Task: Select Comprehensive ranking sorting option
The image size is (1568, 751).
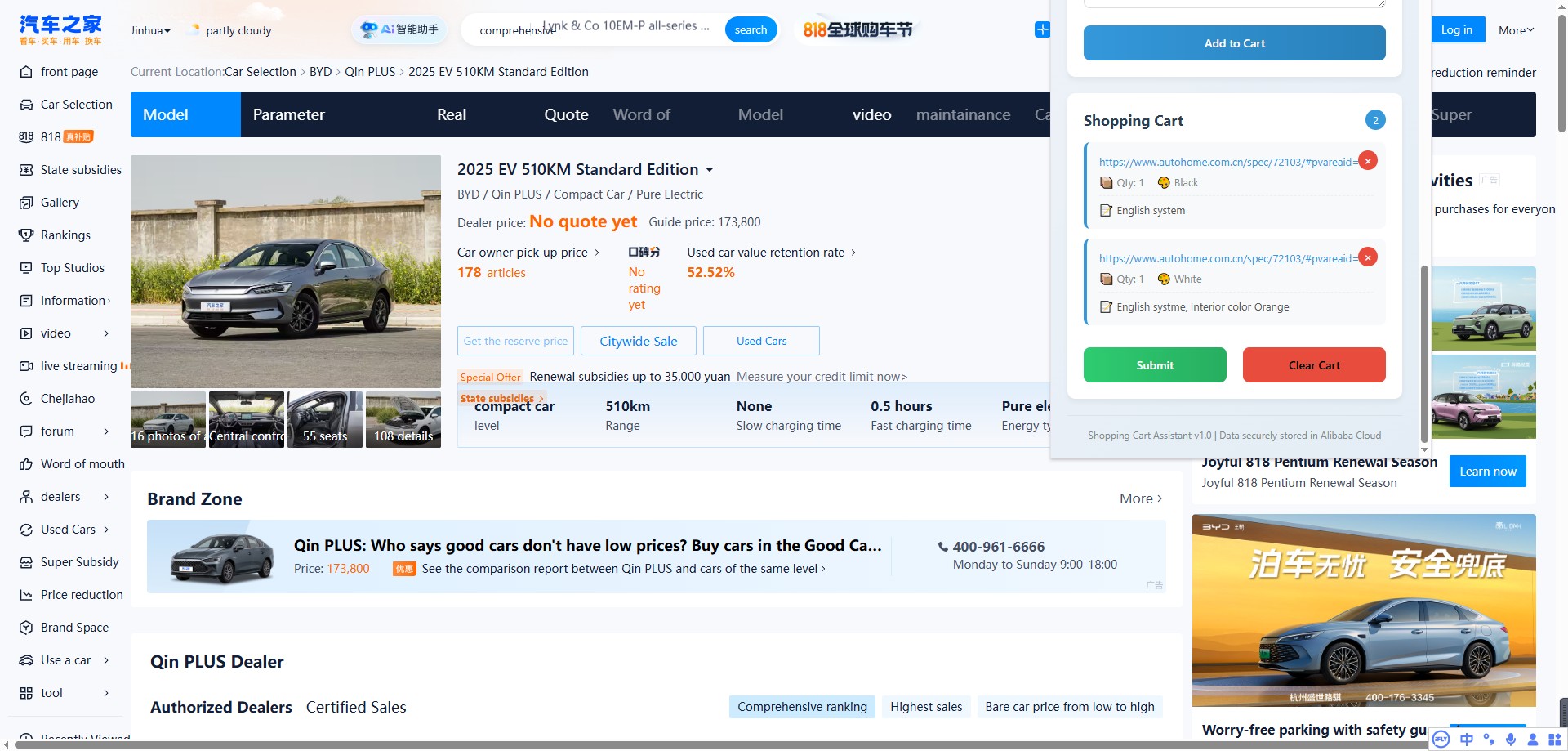Action: pyautogui.click(x=802, y=707)
